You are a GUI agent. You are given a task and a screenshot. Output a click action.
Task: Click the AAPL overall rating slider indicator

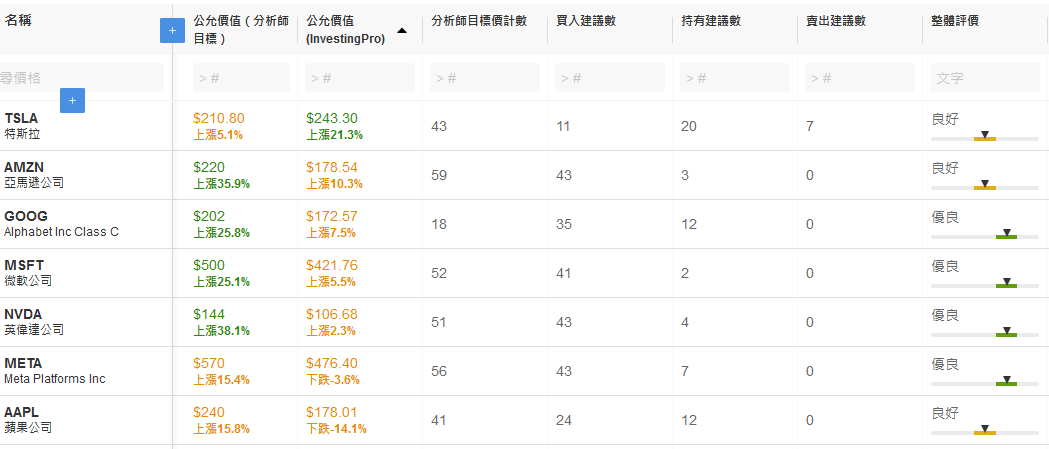(984, 429)
